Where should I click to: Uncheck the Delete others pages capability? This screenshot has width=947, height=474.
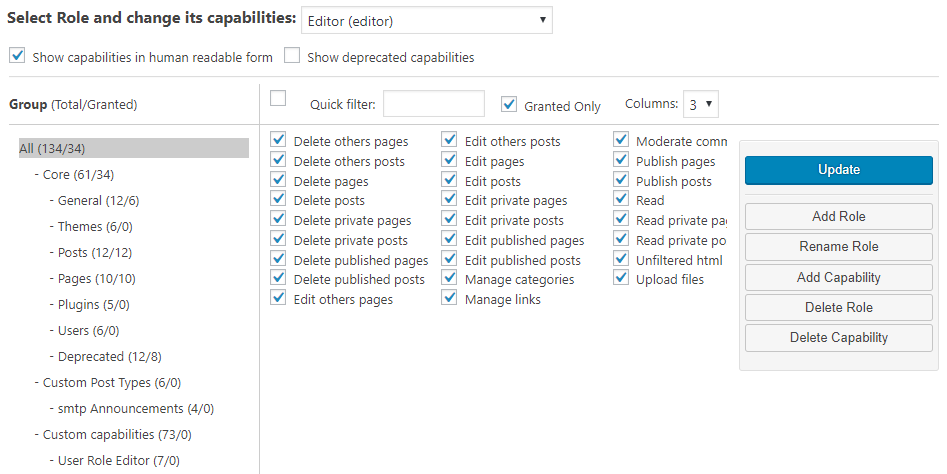click(278, 141)
